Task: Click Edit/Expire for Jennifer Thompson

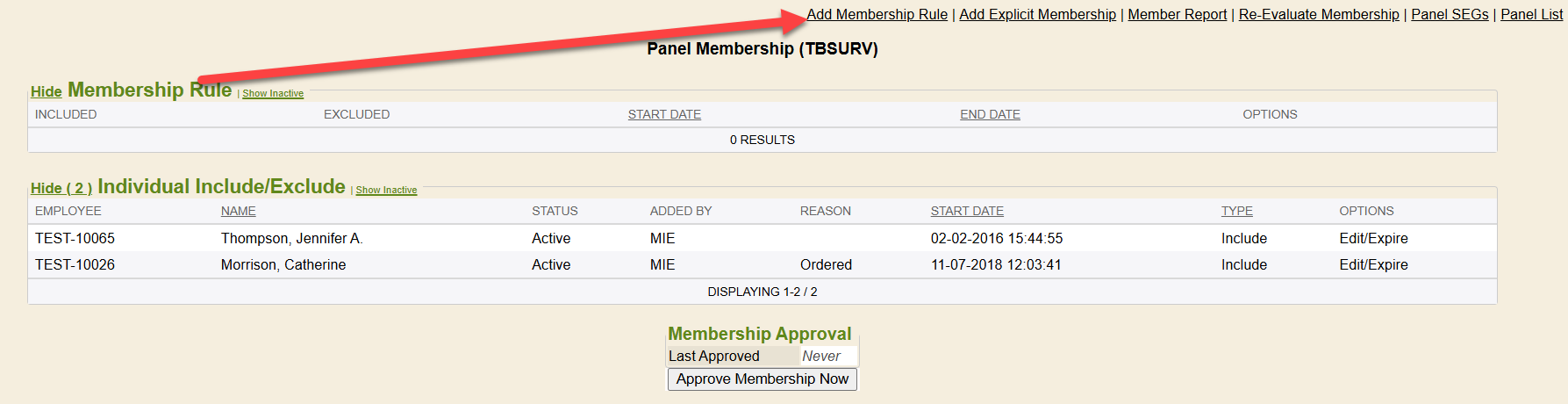Action: tap(1373, 238)
